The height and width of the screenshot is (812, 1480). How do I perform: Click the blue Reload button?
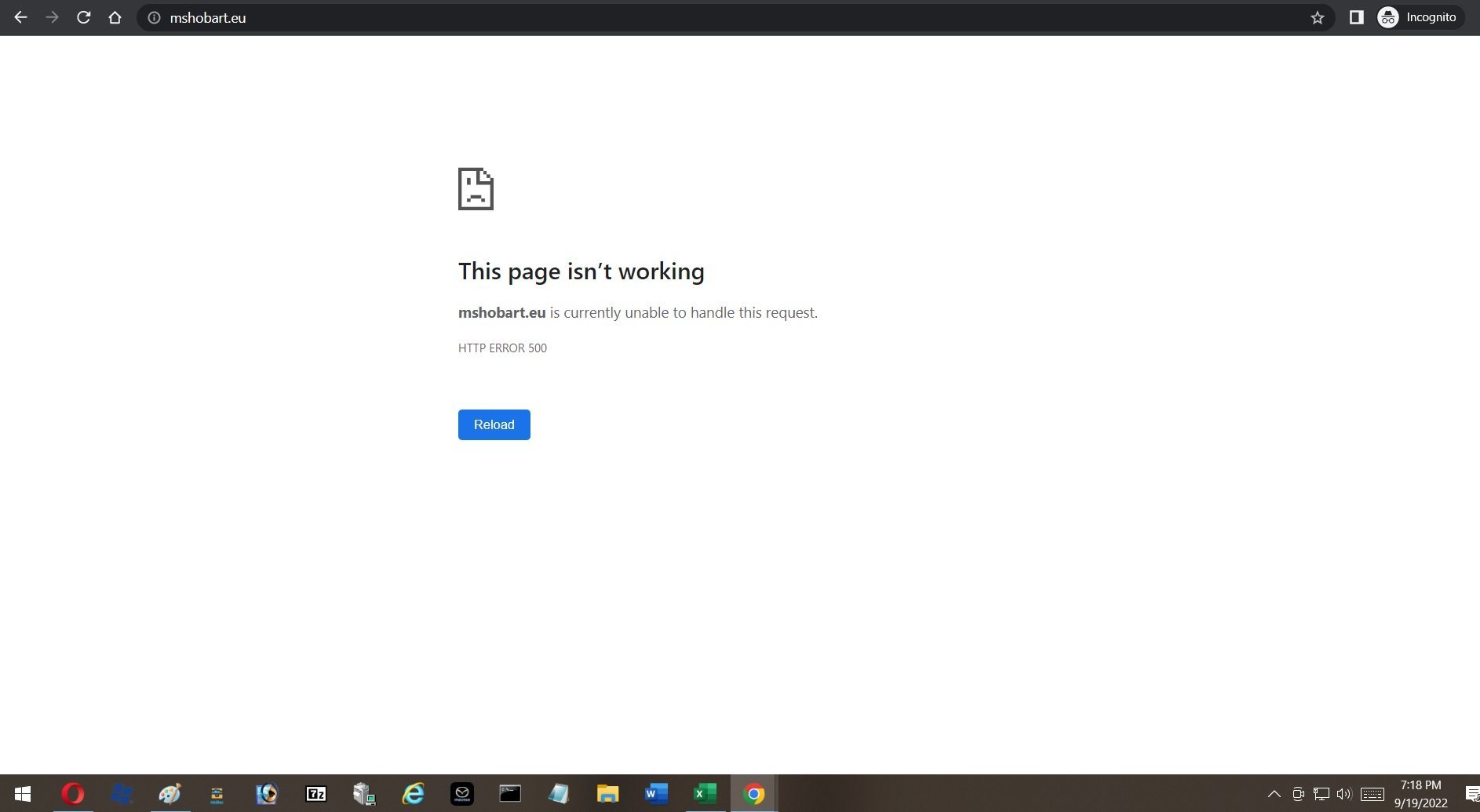pyautogui.click(x=494, y=424)
